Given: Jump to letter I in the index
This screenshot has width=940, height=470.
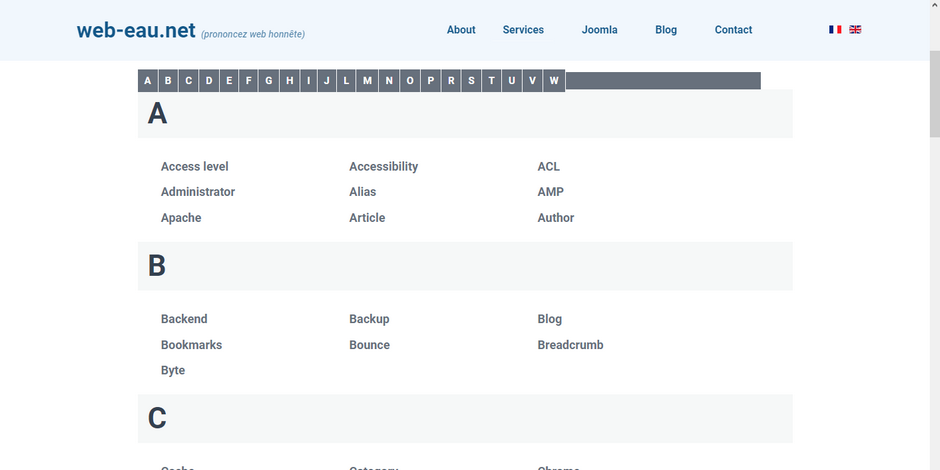Looking at the screenshot, I should pyautogui.click(x=308, y=81).
